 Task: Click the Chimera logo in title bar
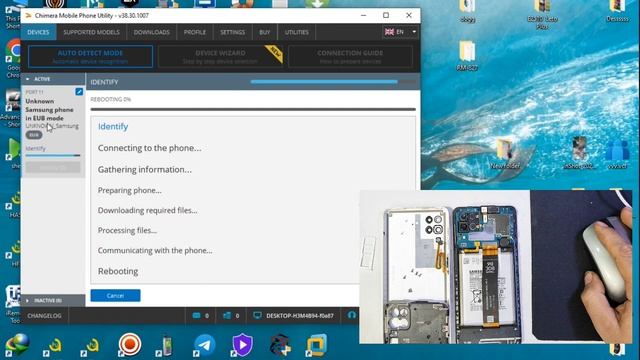pos(28,16)
